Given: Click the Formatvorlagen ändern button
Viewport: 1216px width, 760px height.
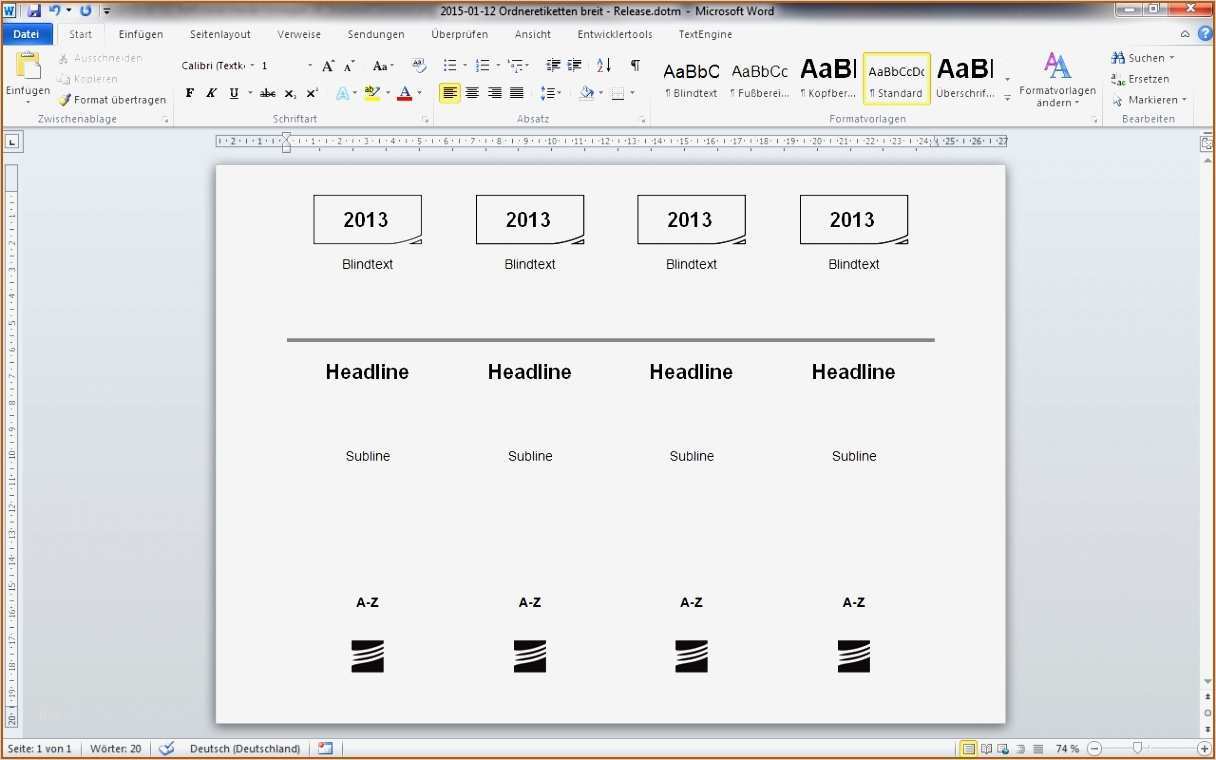Looking at the screenshot, I should tap(1057, 79).
